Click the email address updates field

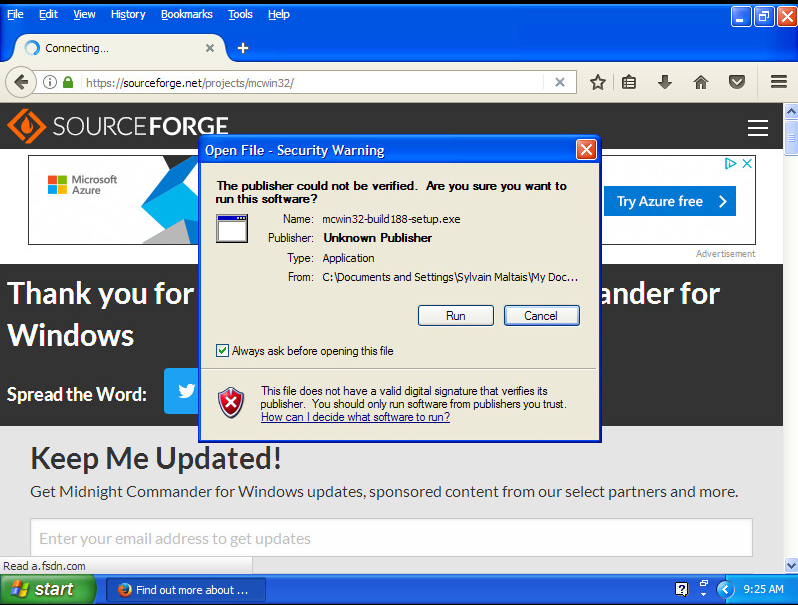[391, 538]
